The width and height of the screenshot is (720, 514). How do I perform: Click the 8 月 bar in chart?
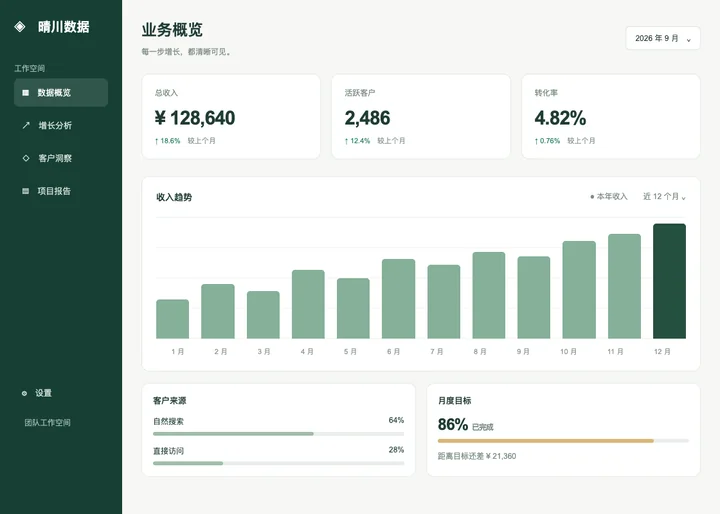(x=489, y=295)
